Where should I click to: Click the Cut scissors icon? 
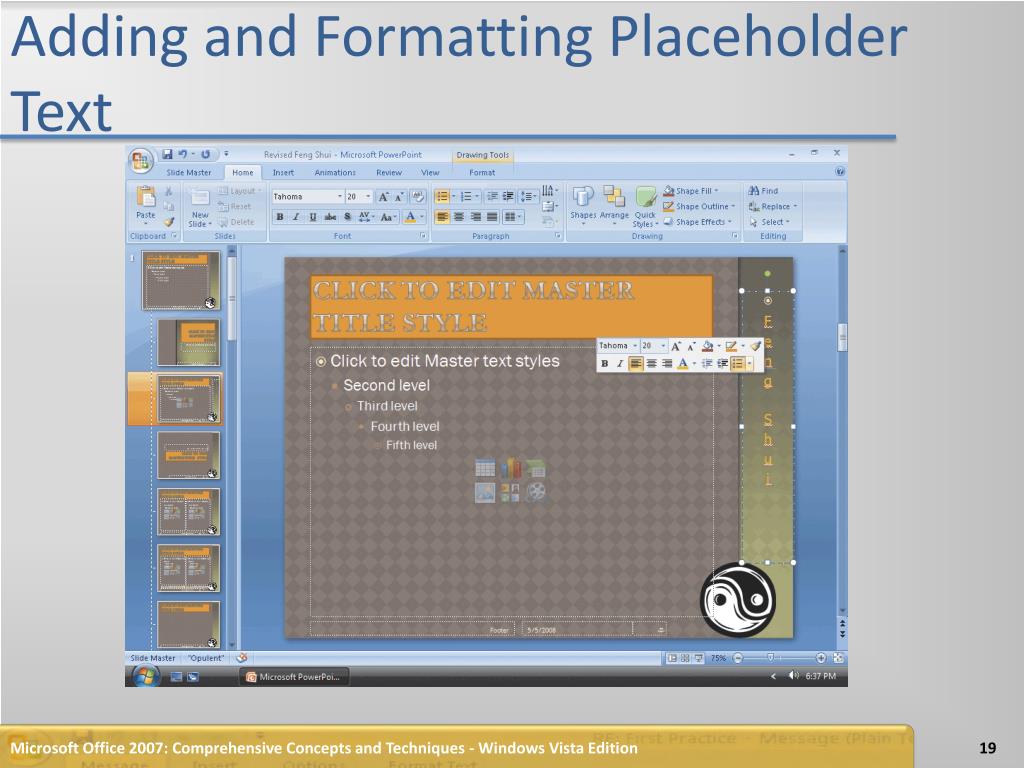pos(168,191)
